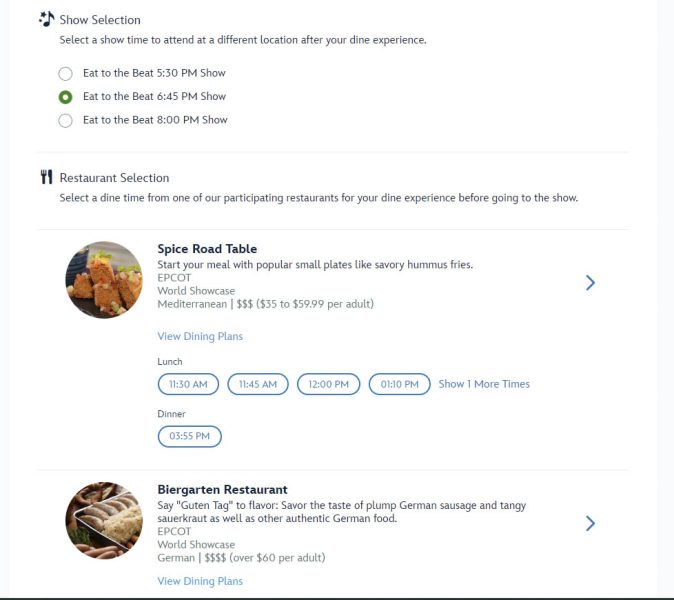Expand Biergarten Restaurant details chevron
Viewport: 674px width, 600px height.
tap(590, 523)
